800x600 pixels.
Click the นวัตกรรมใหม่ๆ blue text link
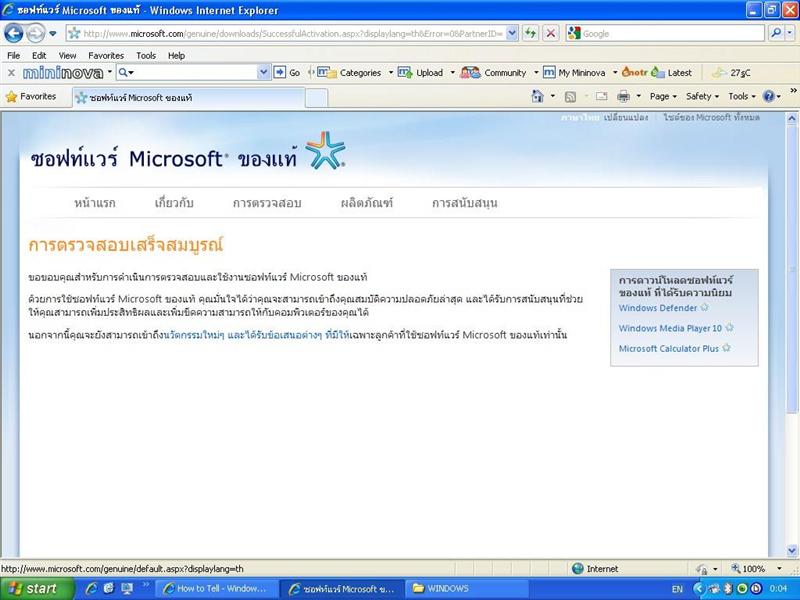coord(194,335)
